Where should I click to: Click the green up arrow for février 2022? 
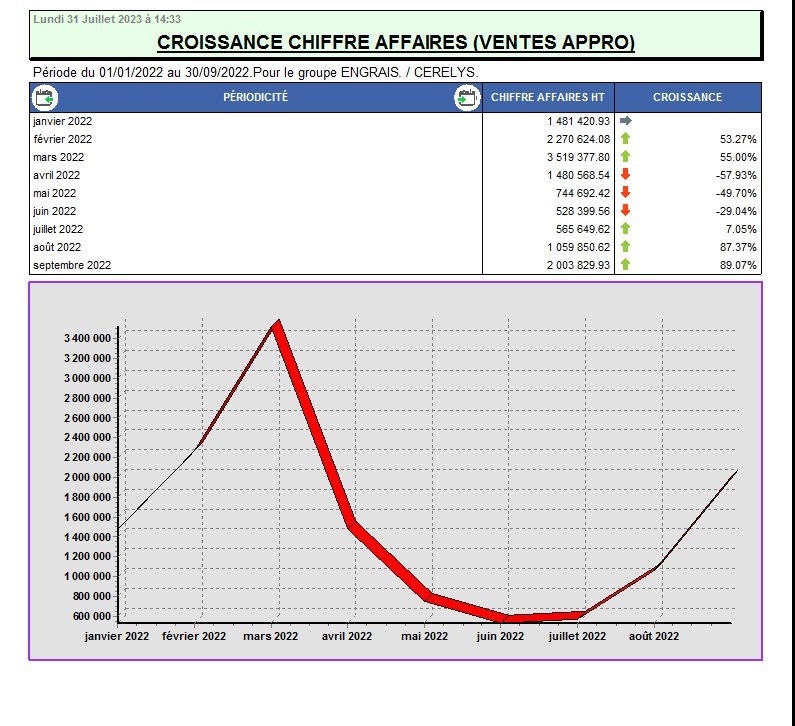[626, 139]
